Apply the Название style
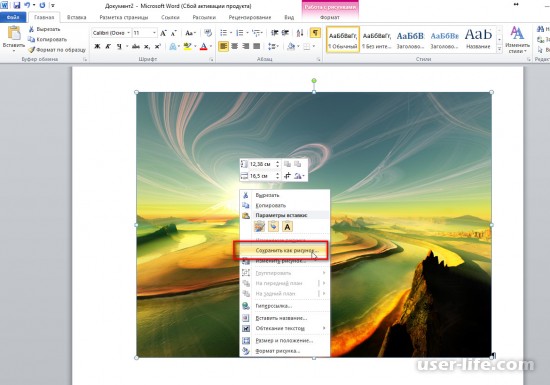The image size is (550, 385). (x=478, y=40)
